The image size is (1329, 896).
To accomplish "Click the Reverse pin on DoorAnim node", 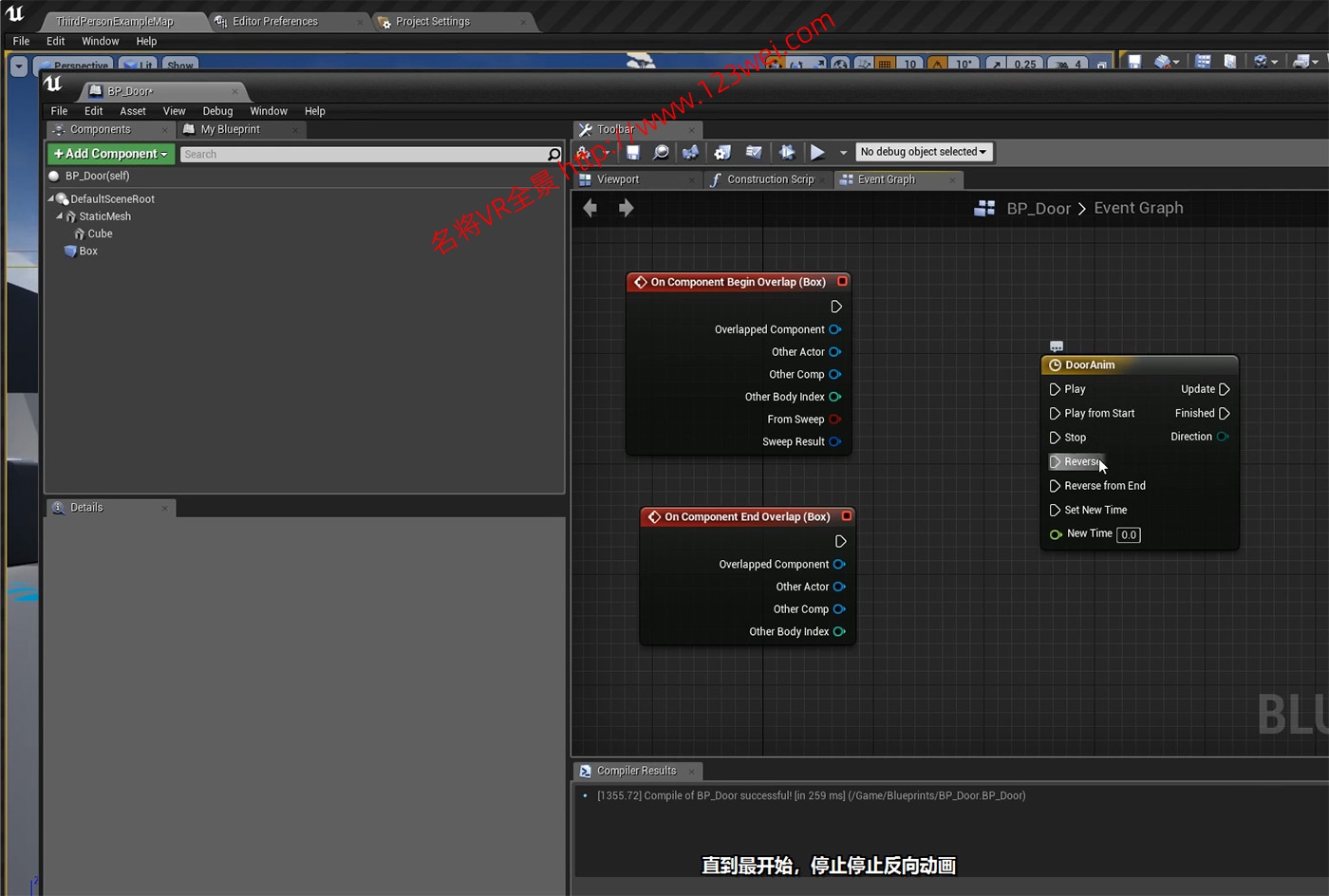I will click(x=1056, y=462).
